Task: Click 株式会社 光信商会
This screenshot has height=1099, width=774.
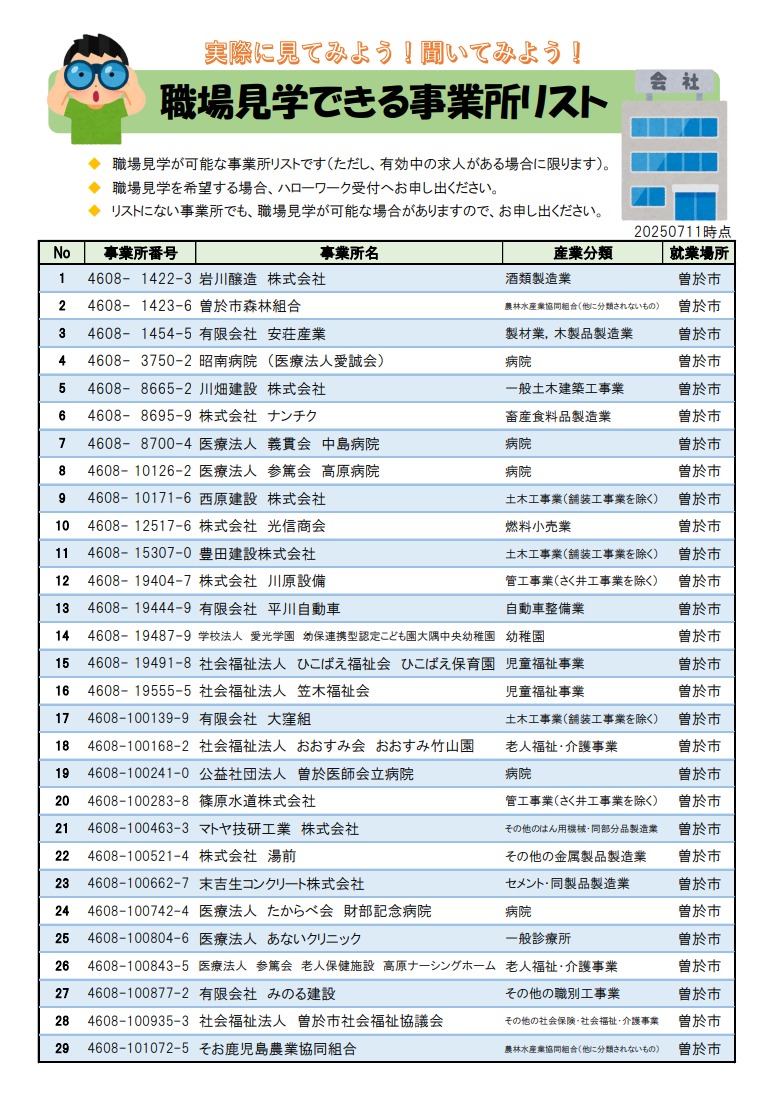Action: (262, 526)
